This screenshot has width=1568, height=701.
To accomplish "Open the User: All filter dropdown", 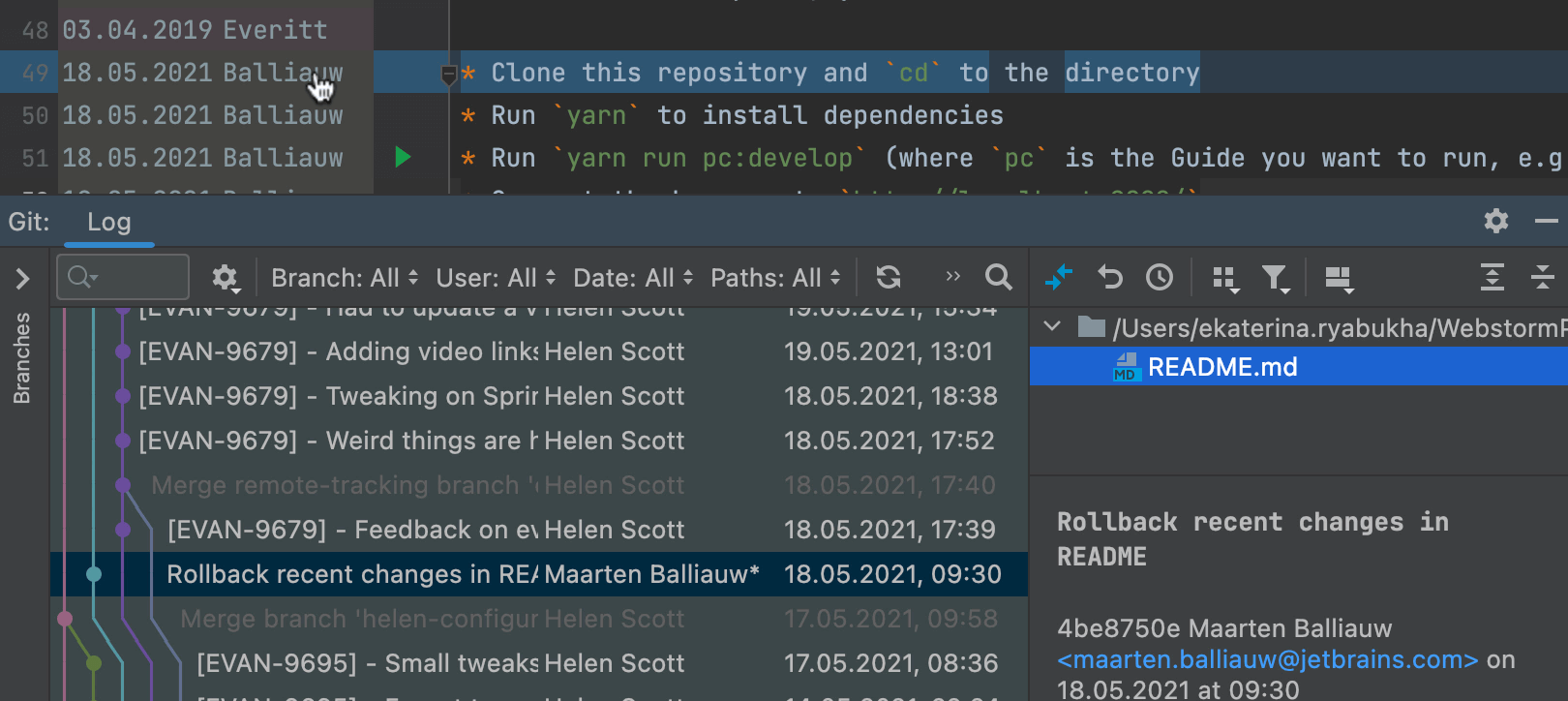I will (x=495, y=278).
